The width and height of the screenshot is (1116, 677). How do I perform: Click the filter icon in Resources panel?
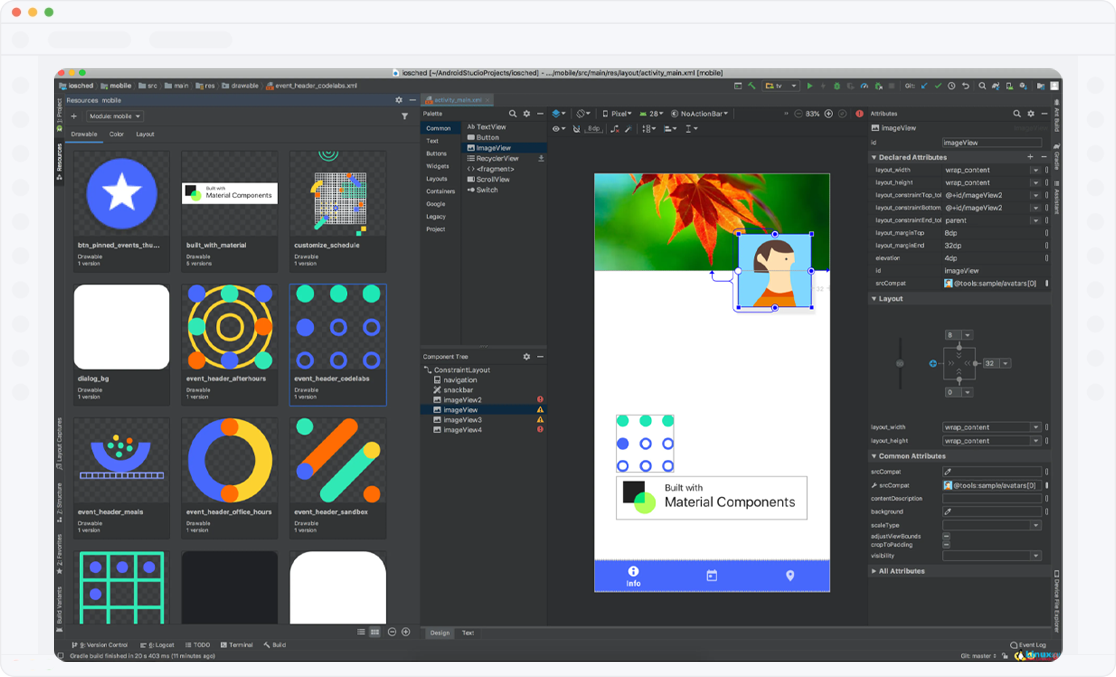click(405, 116)
